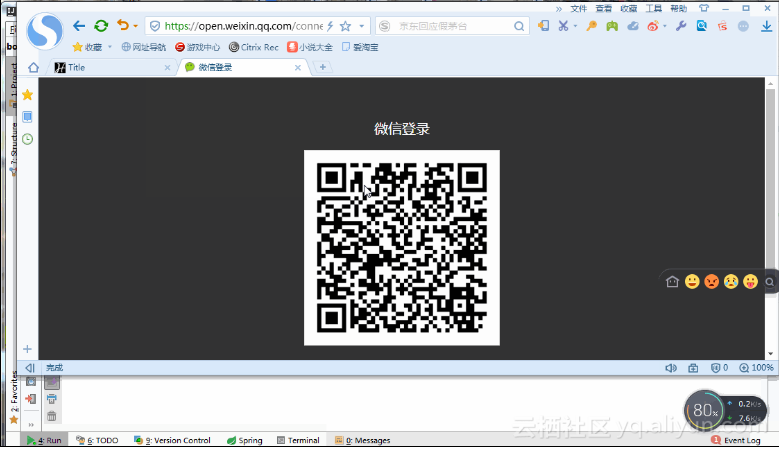Click the grey more-extensions ellipsis icon
779x450 pixels.
(743, 26)
